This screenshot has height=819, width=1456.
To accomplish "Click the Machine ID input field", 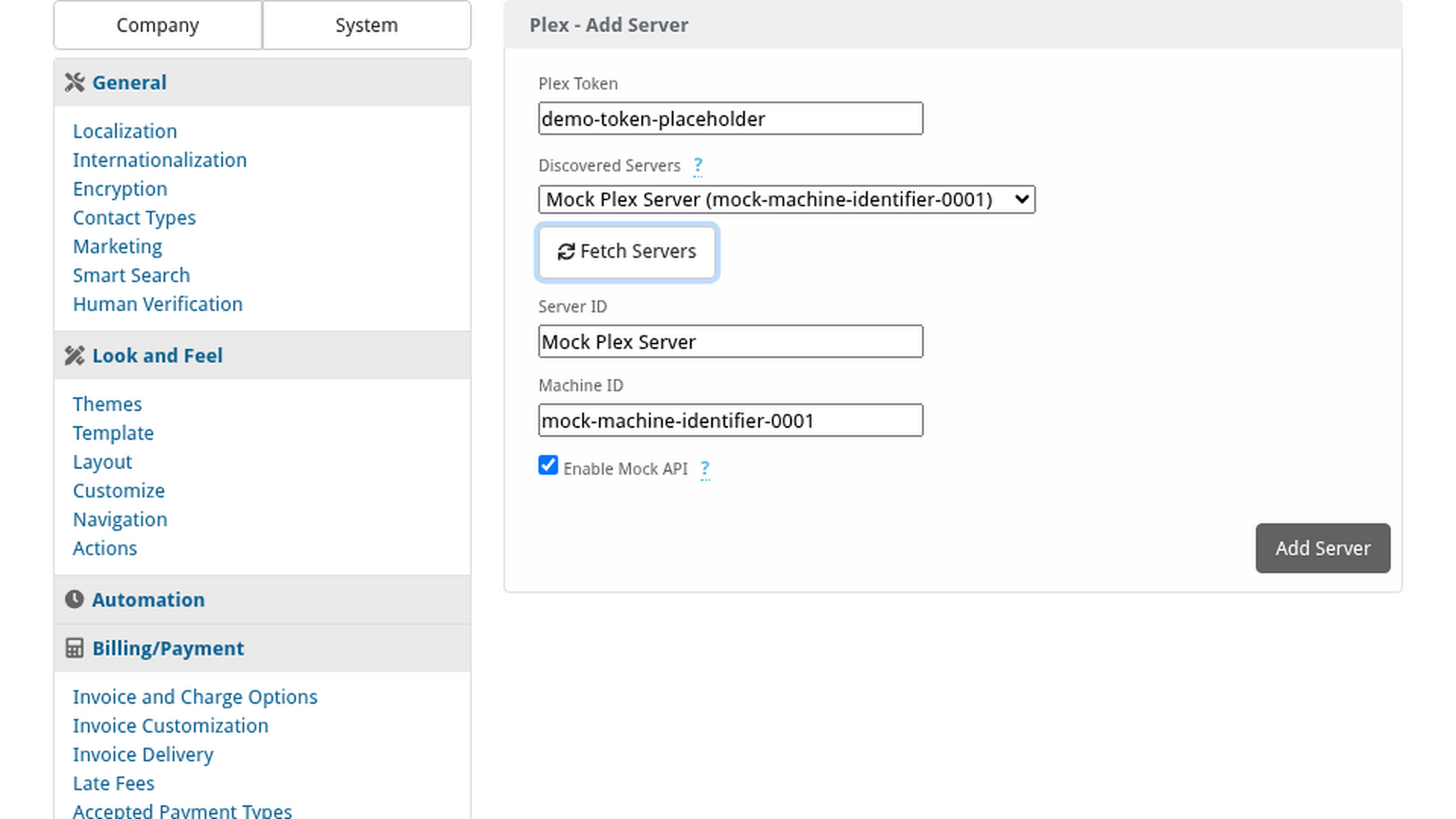I will pyautogui.click(x=730, y=420).
